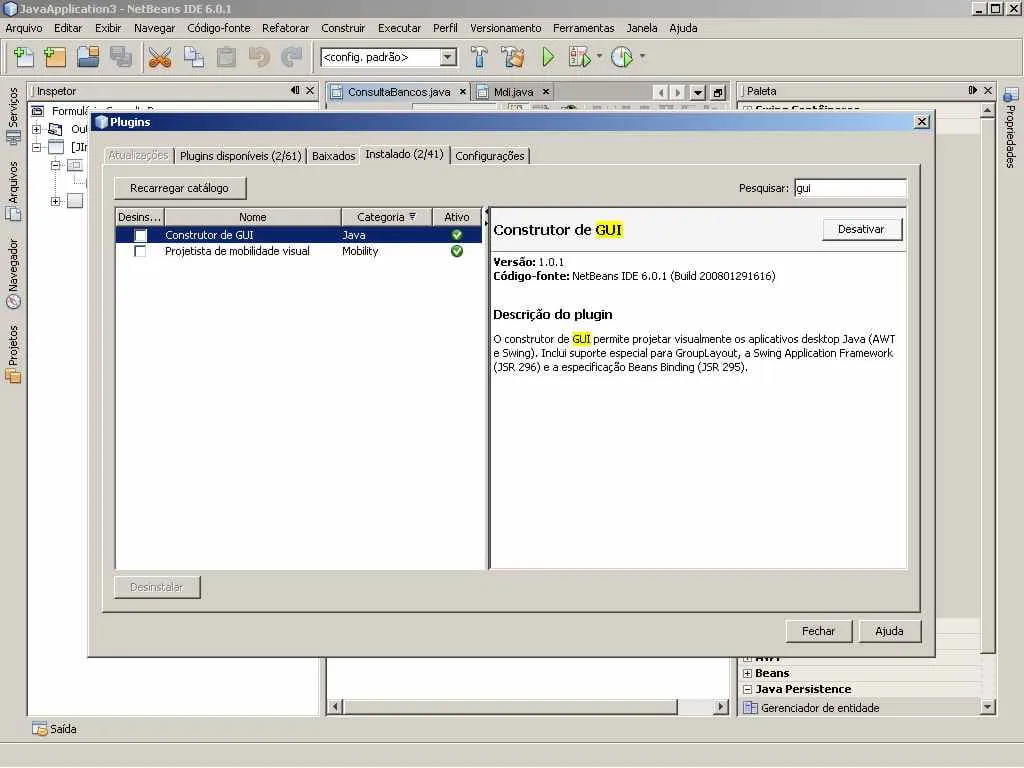Click the Cut scissors icon

point(160,57)
